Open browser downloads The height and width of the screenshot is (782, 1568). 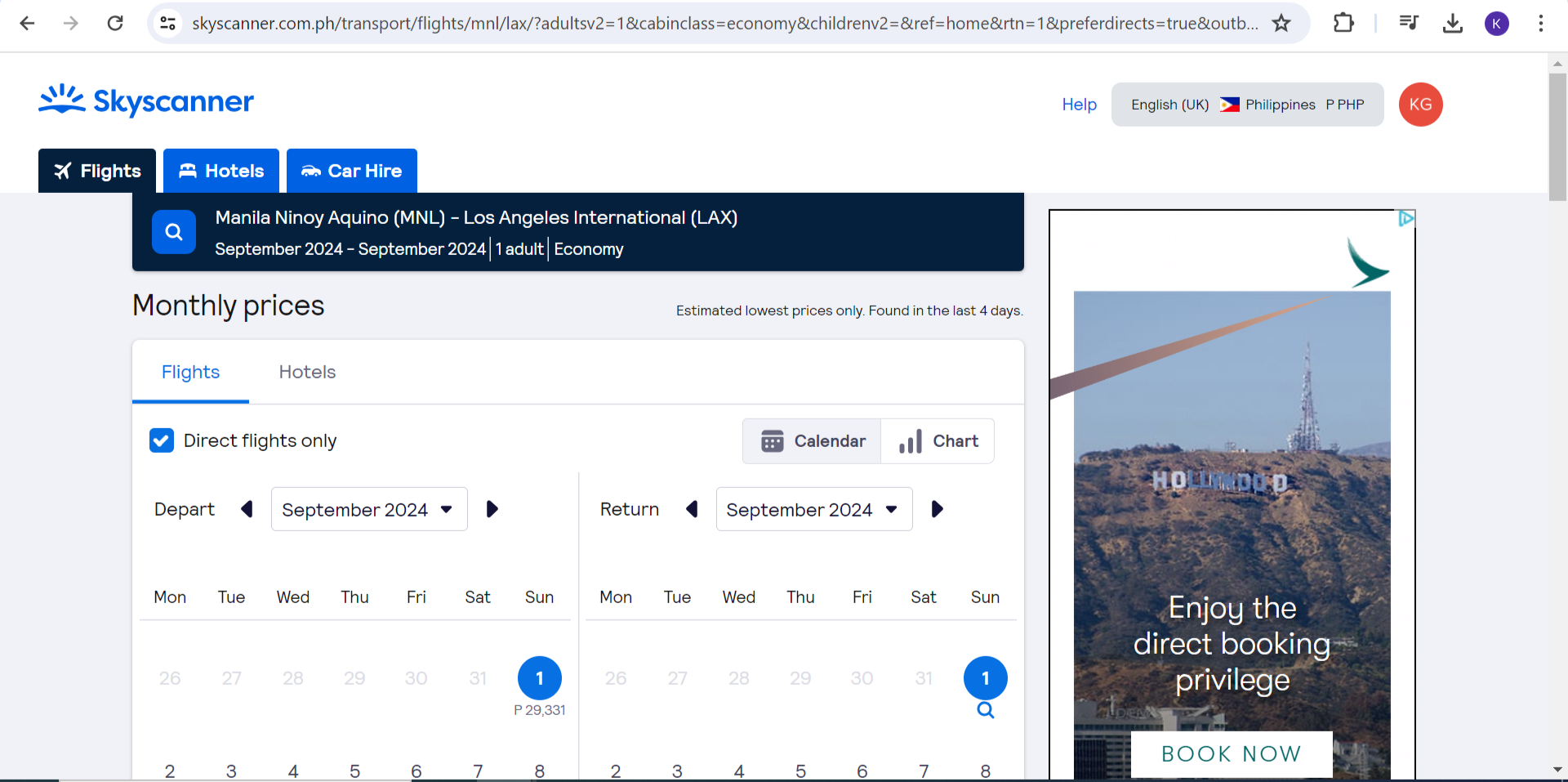click(1453, 23)
